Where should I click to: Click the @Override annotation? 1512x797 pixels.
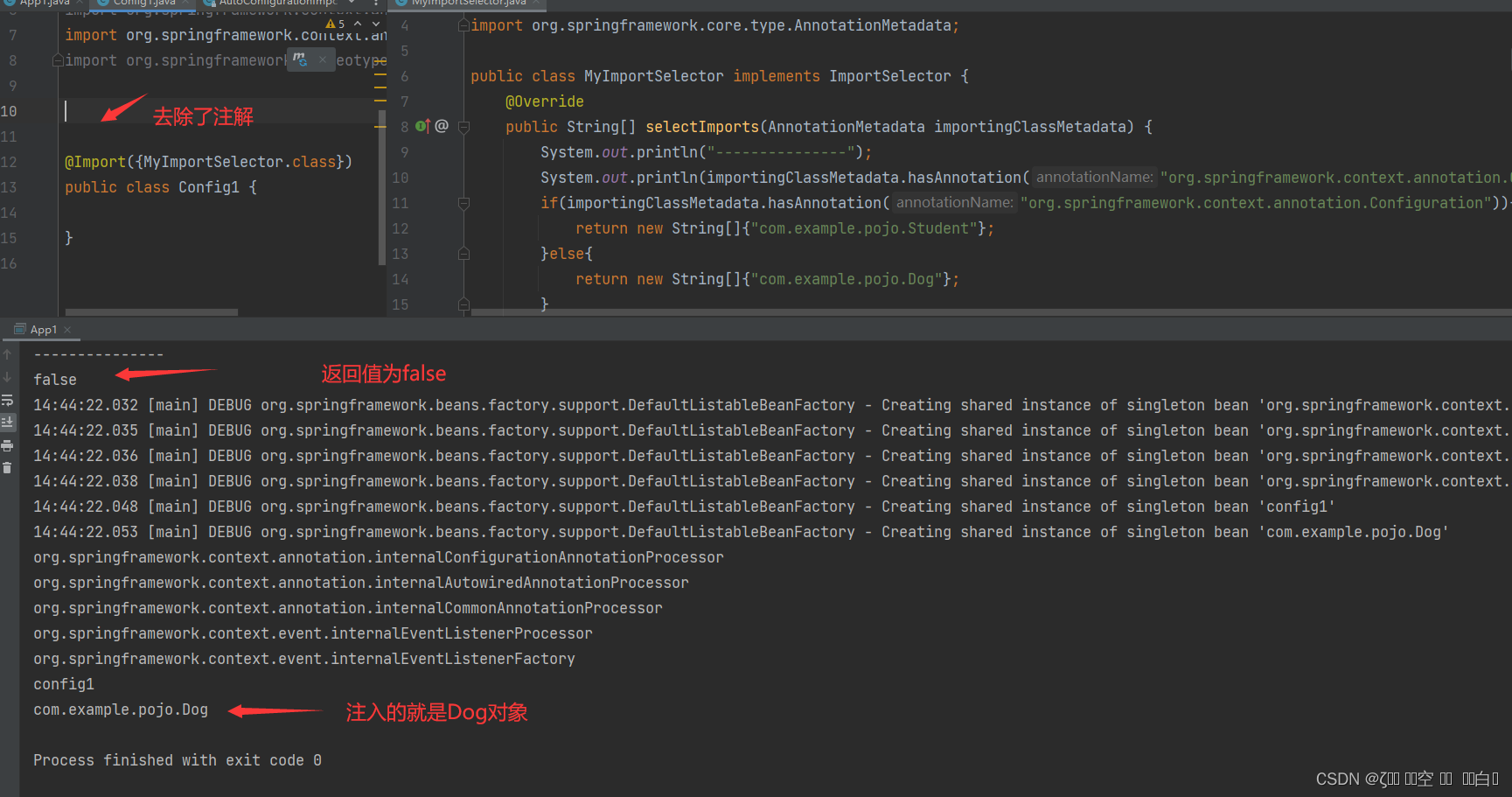544,101
